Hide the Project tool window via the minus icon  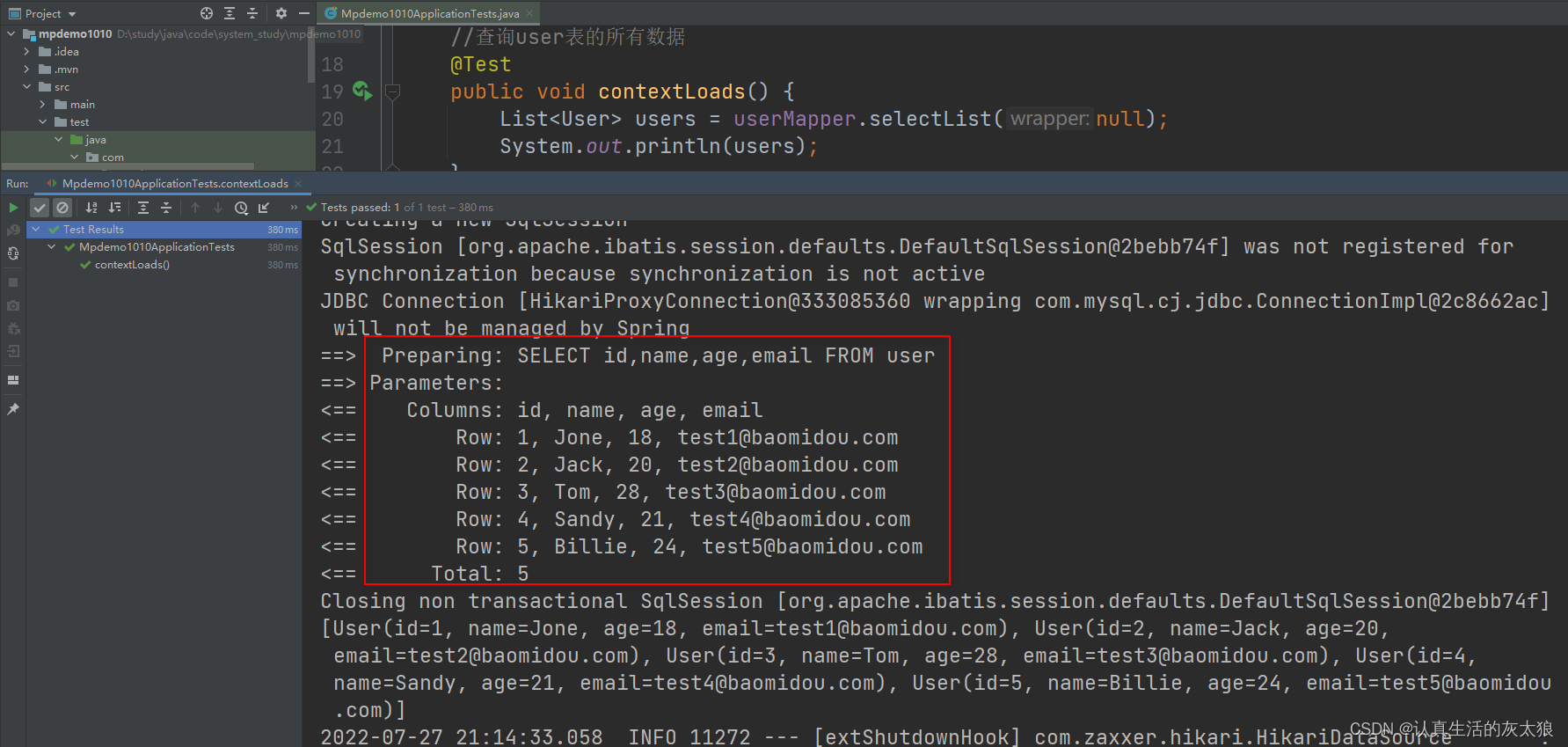[304, 13]
